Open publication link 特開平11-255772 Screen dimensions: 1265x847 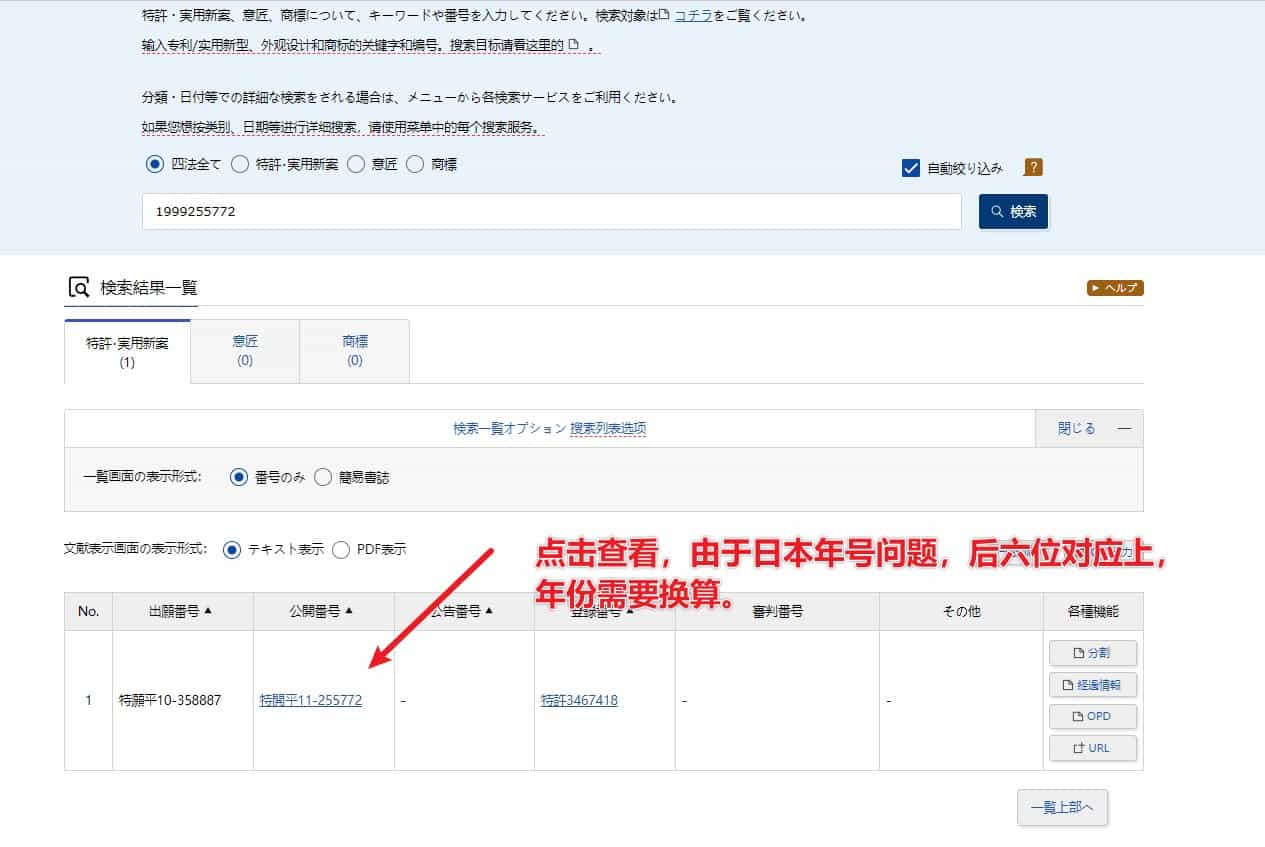click(311, 701)
